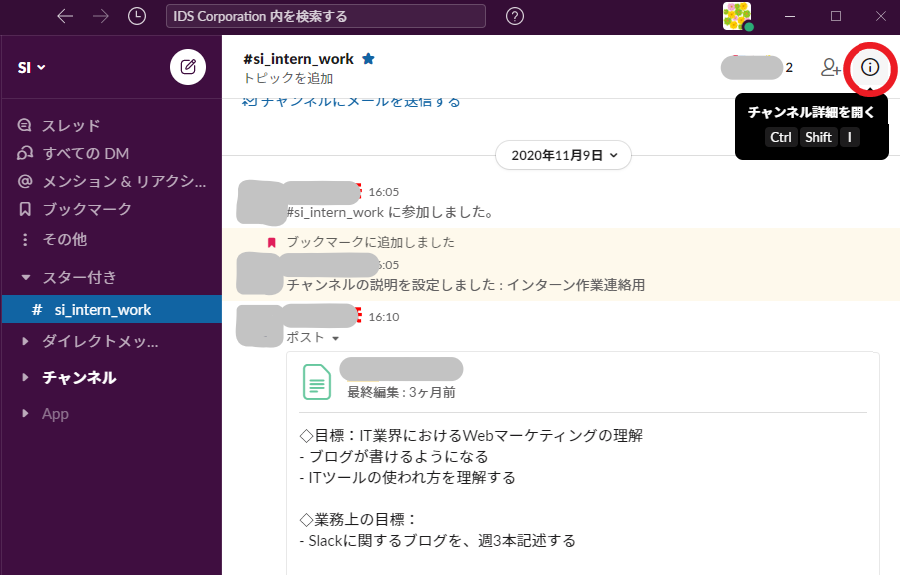Click the スレッド icon in the sidebar
The width and height of the screenshot is (900, 575).
pyautogui.click(x=25, y=125)
